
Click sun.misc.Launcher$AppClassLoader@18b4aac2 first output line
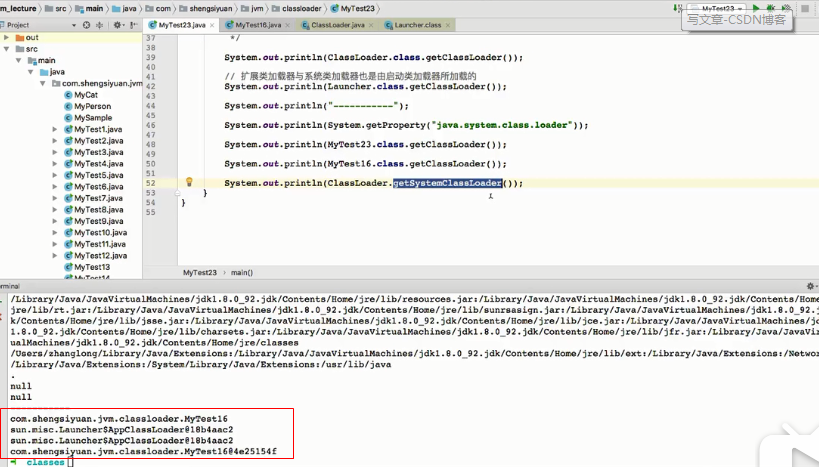click(122, 430)
